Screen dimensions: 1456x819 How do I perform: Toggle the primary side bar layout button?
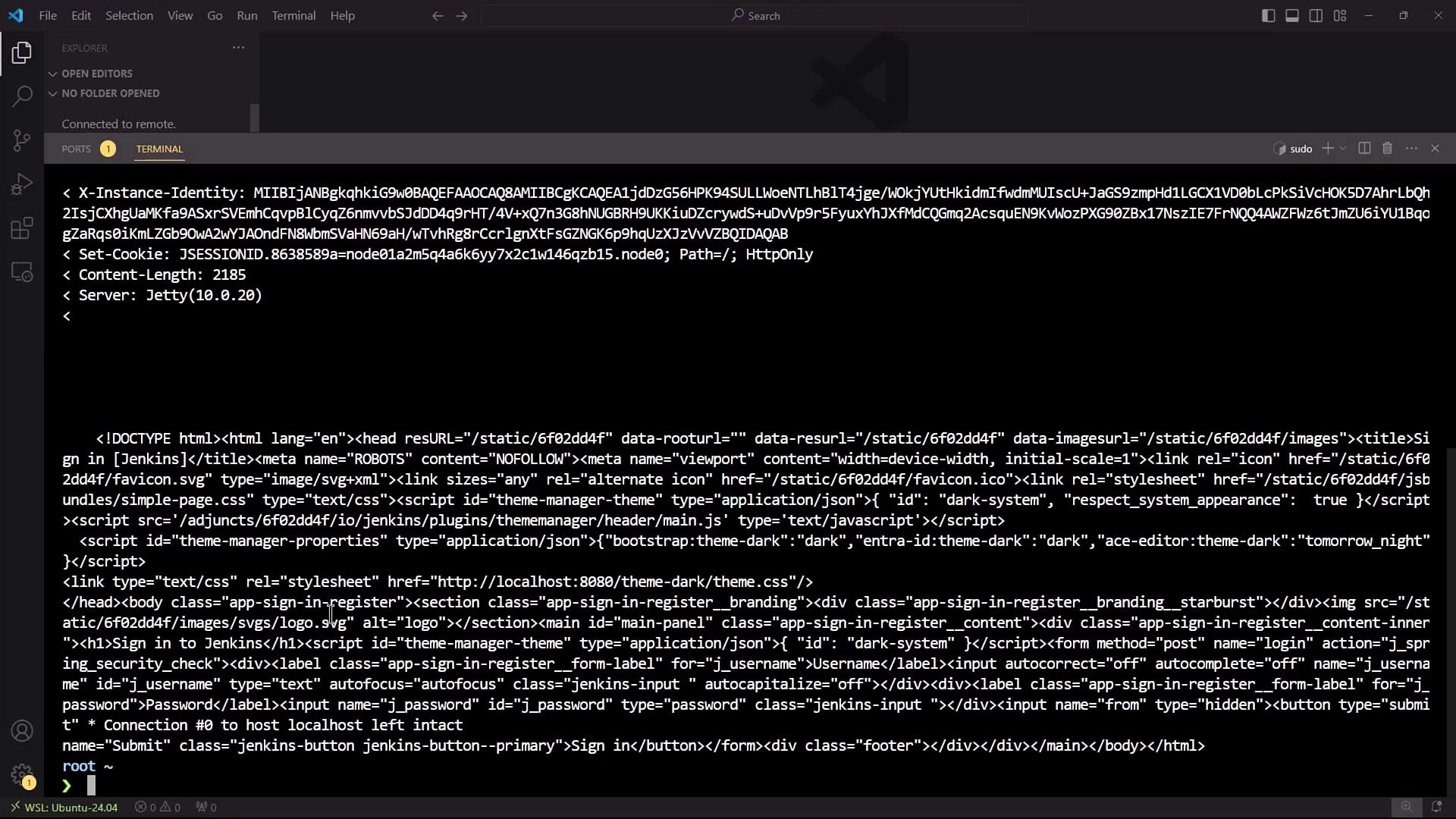pyautogui.click(x=1268, y=16)
